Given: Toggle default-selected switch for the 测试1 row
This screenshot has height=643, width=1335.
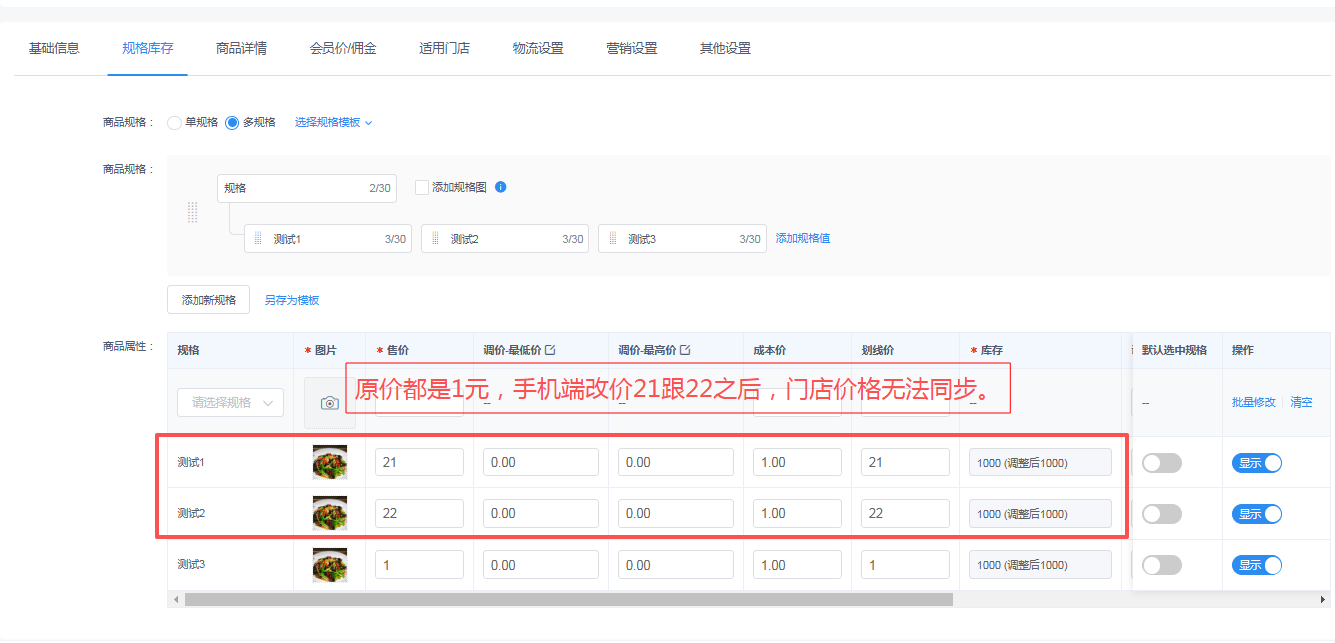Looking at the screenshot, I should pyautogui.click(x=1161, y=463).
